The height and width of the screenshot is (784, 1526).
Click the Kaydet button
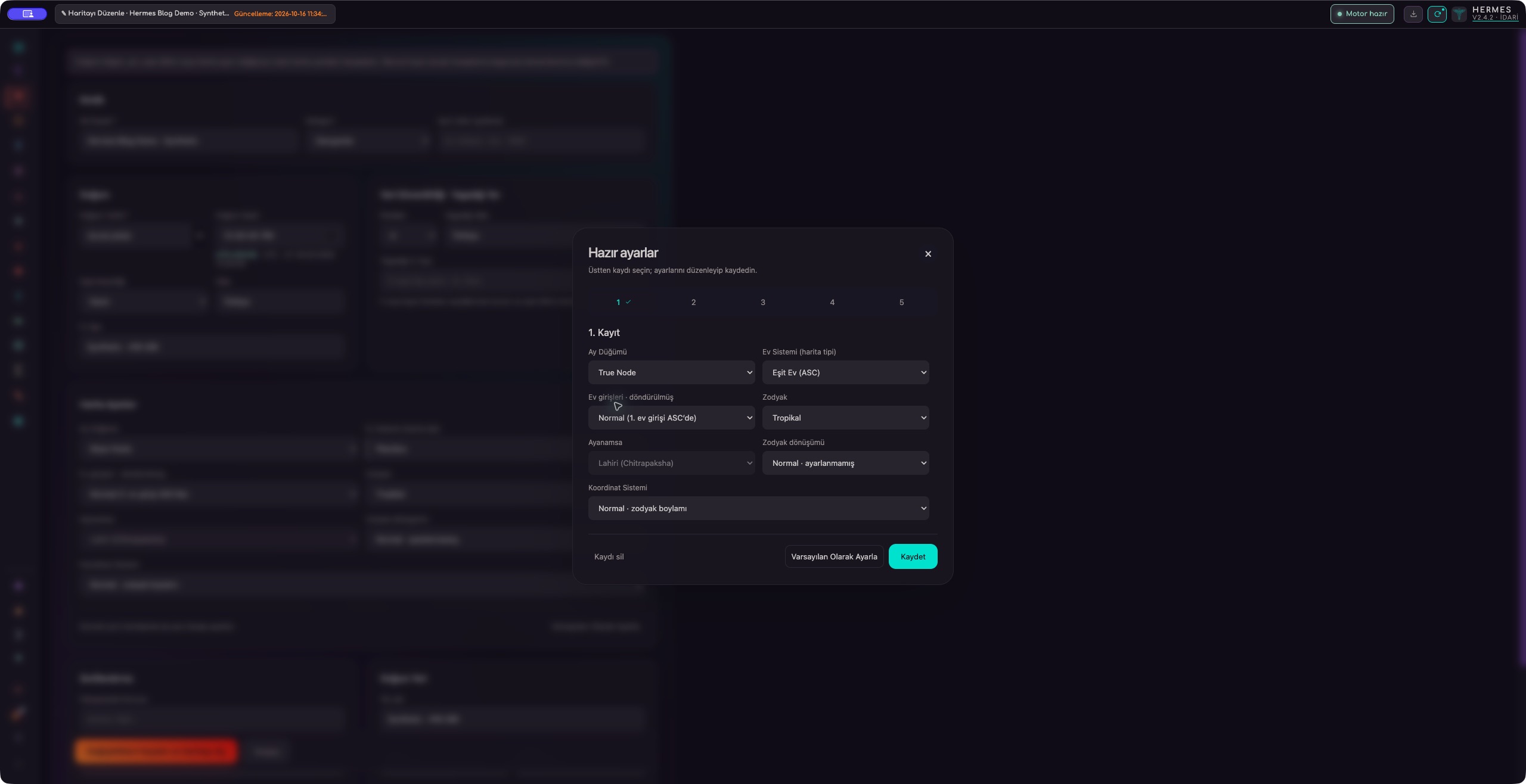click(913, 556)
